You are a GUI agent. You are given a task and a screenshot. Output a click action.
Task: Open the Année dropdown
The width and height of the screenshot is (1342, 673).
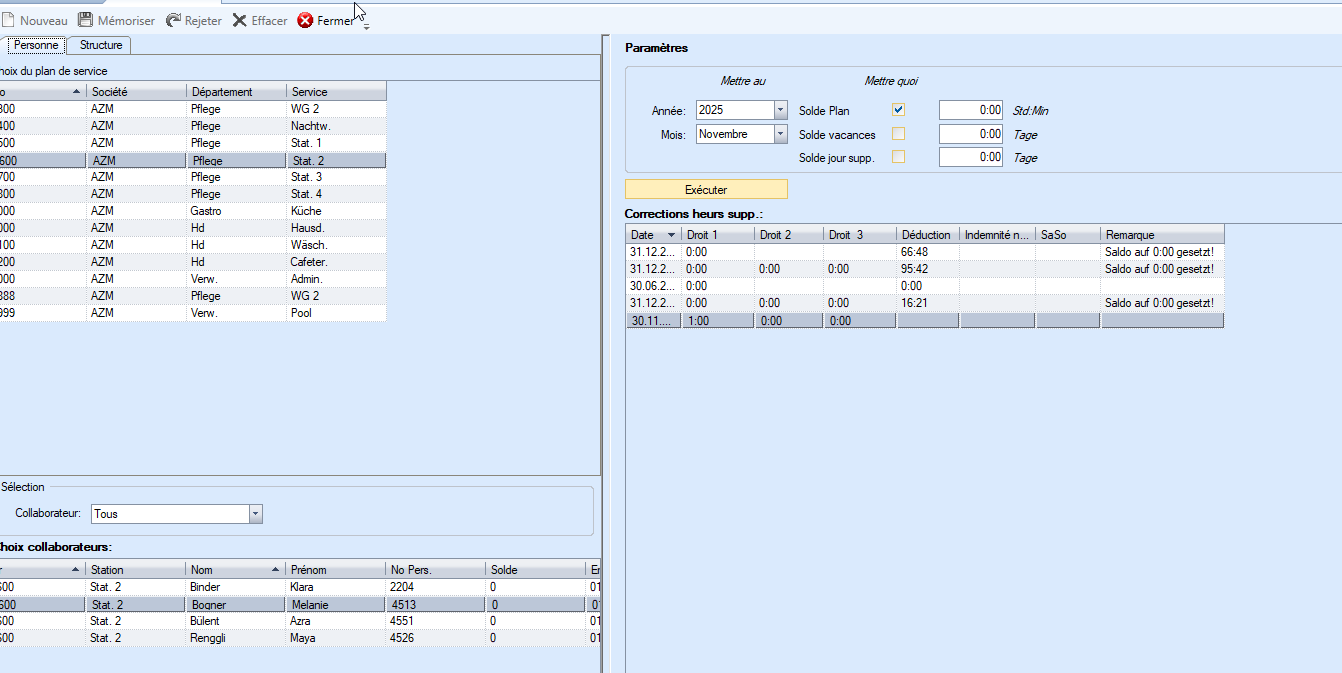click(x=780, y=110)
